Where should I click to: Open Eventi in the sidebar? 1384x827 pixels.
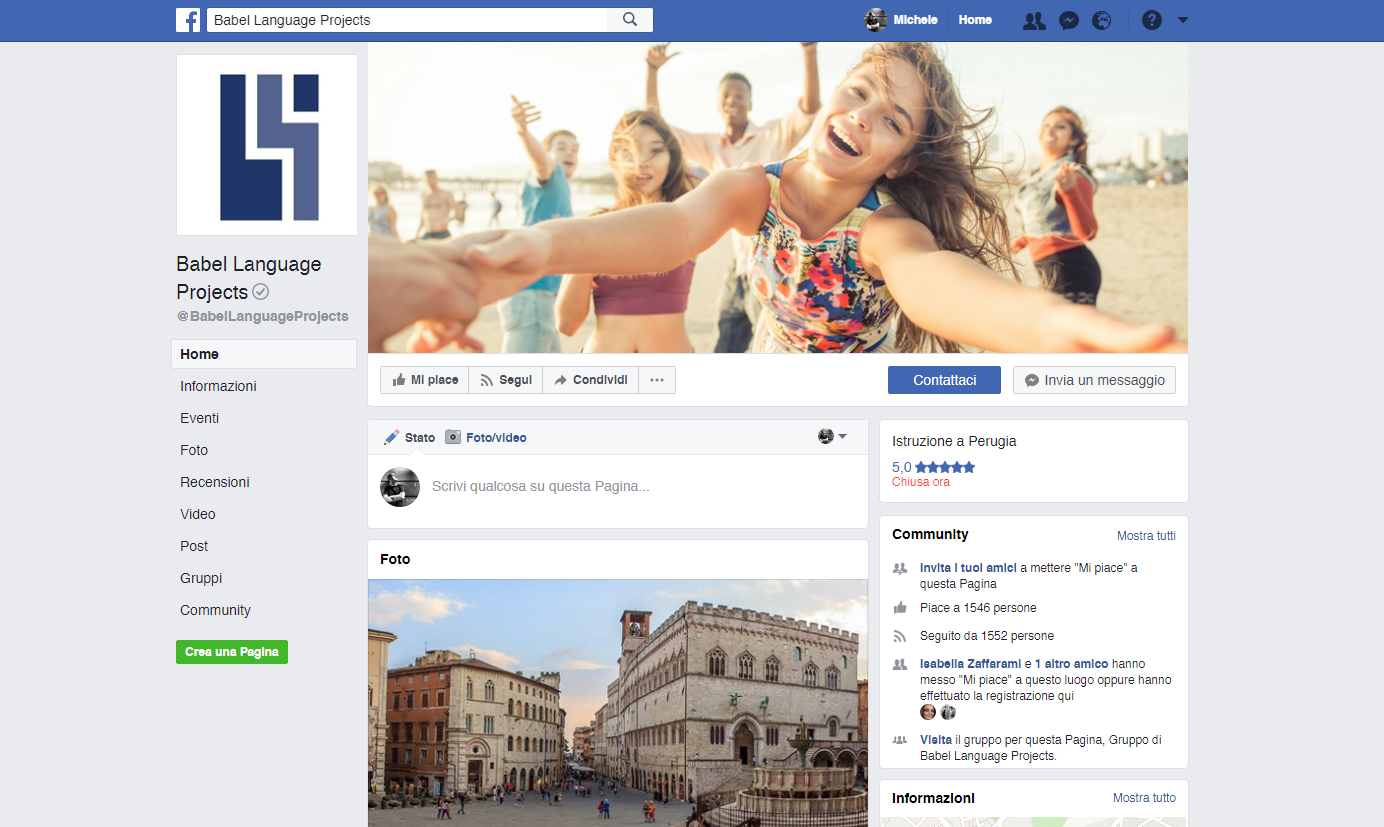click(x=199, y=418)
